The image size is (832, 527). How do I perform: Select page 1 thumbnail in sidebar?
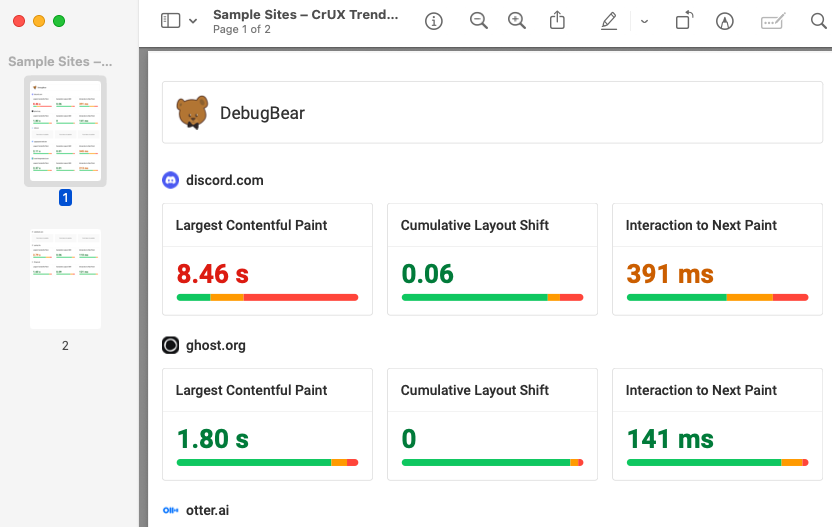click(65, 131)
